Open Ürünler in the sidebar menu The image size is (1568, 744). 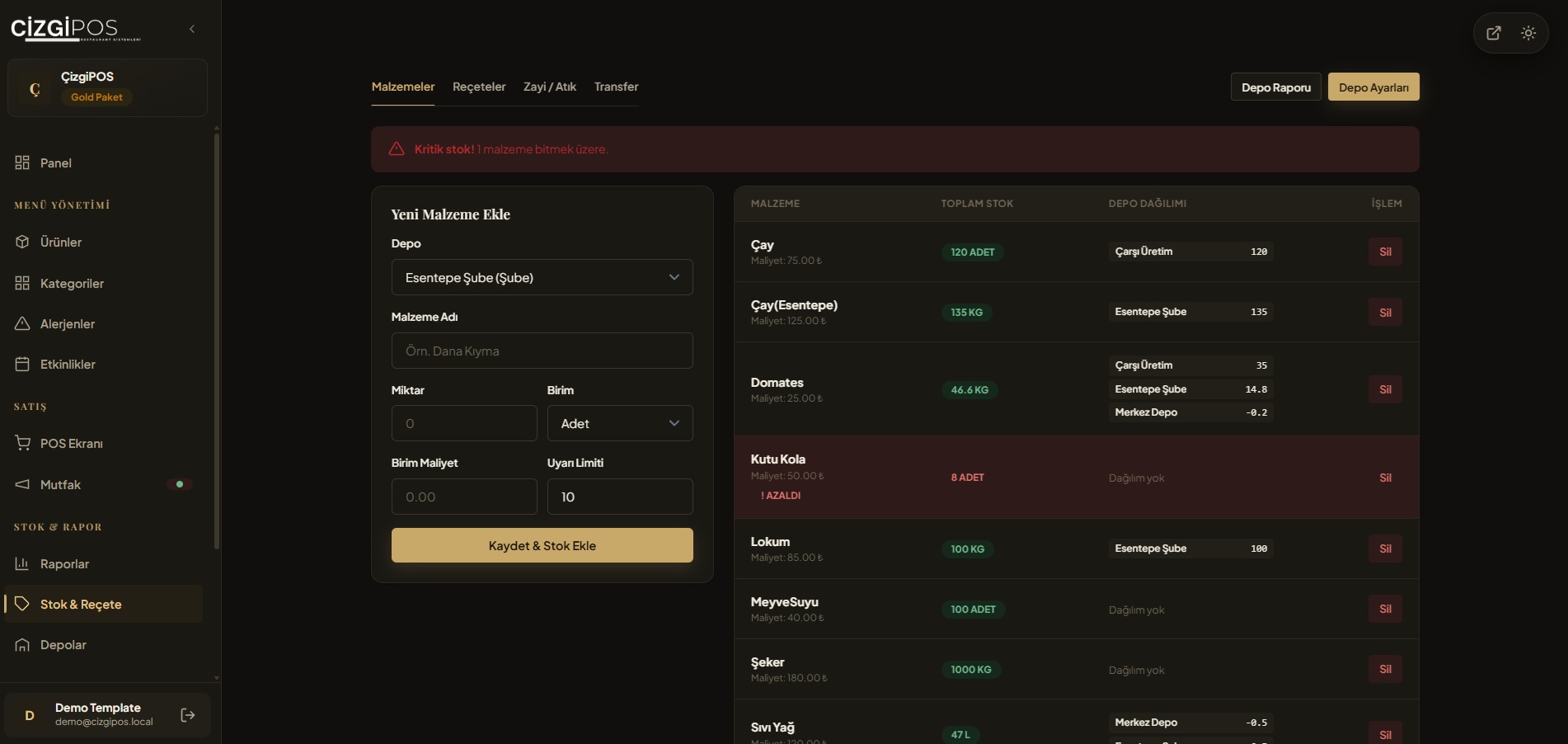pyautogui.click(x=104, y=242)
